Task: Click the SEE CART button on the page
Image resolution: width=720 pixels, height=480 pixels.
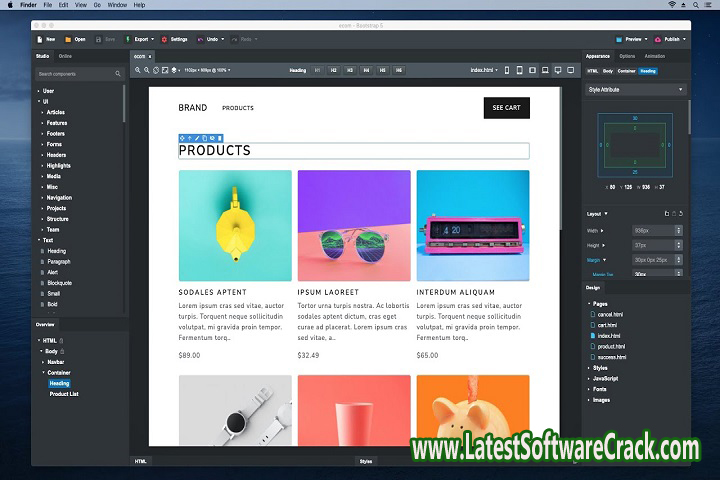Action: [x=506, y=108]
